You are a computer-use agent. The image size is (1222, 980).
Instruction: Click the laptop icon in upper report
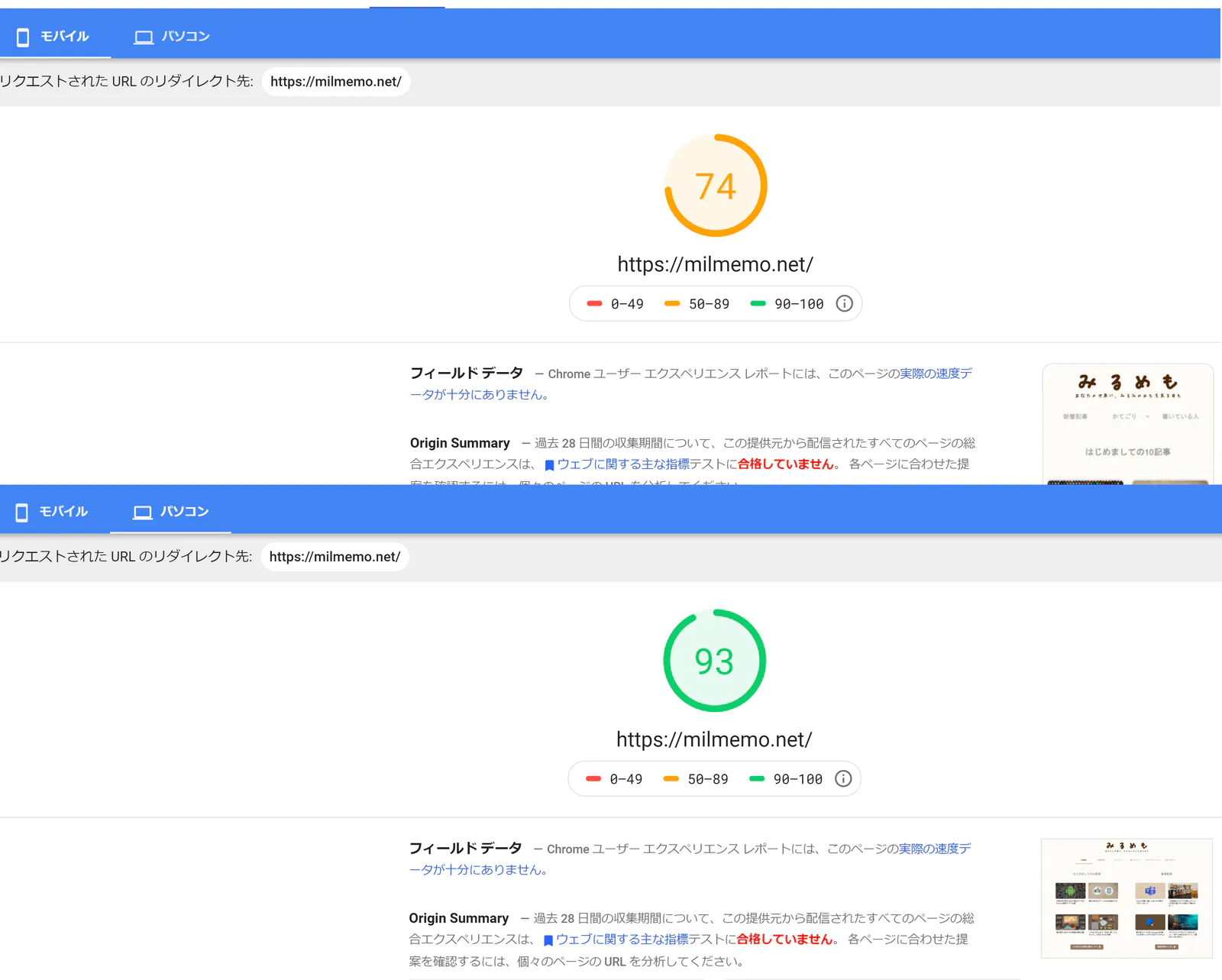click(x=144, y=37)
